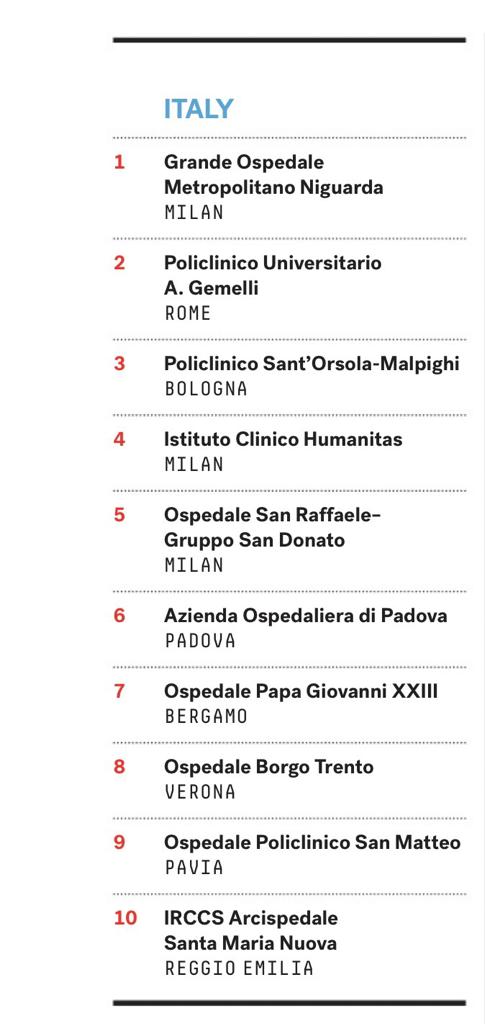Open Istituto Clinico Humanitas entry

tap(283, 440)
